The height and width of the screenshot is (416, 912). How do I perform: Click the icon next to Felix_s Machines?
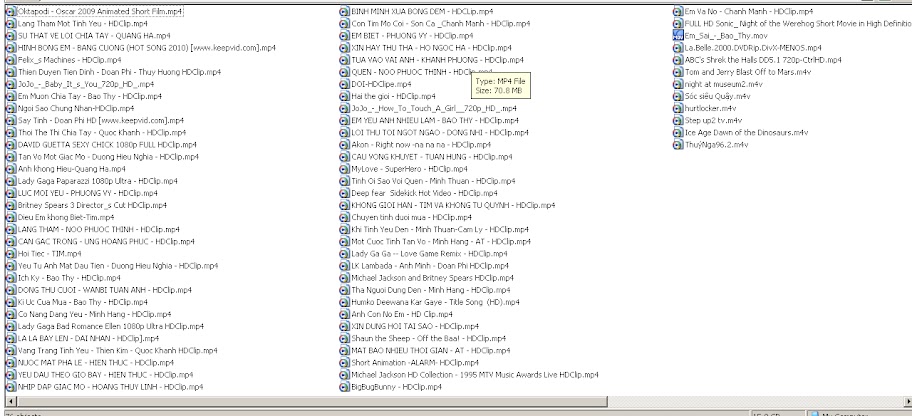(x=10, y=59)
